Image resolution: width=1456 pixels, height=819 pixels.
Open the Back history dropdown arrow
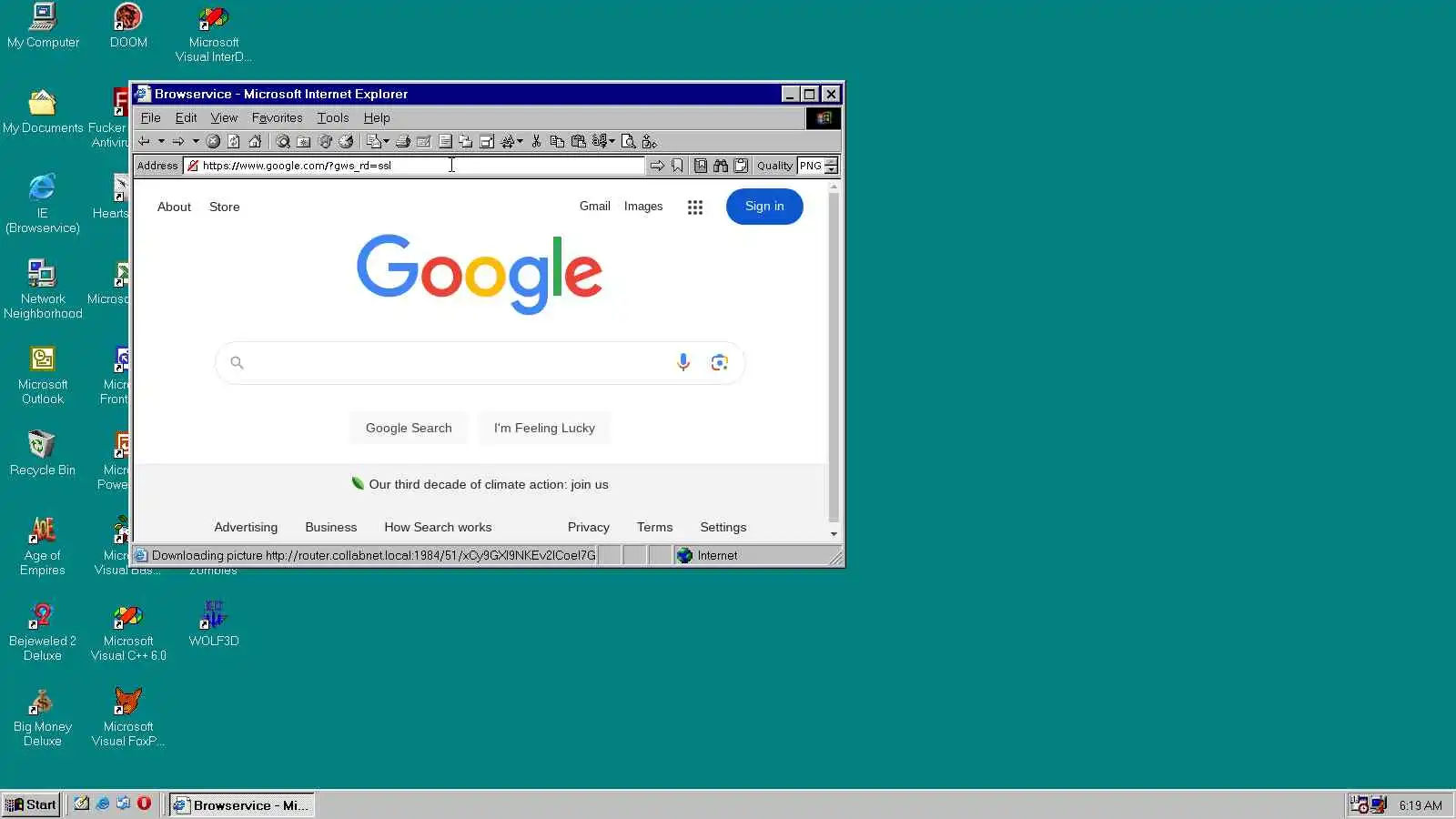[161, 141]
